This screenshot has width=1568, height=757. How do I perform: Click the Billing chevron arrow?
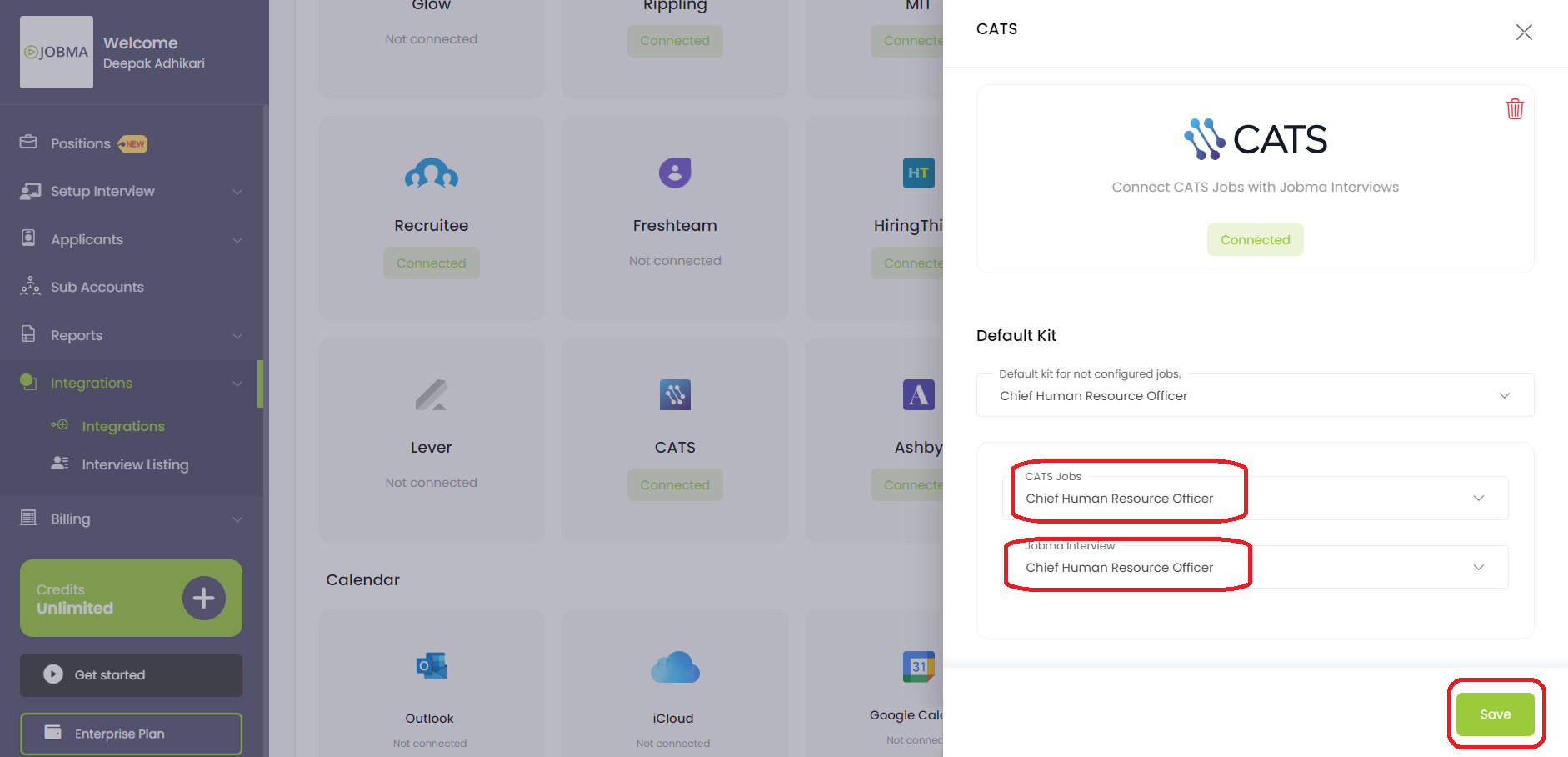point(237,519)
